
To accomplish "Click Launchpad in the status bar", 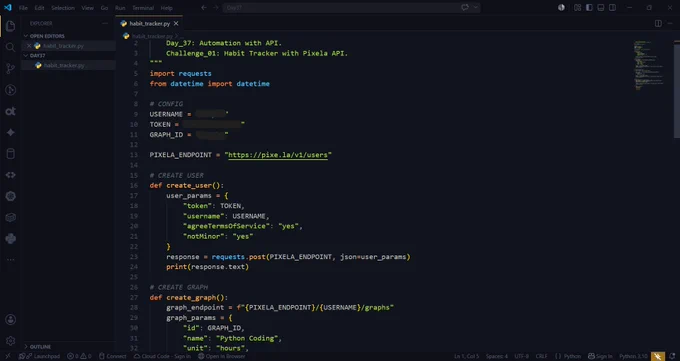I will click(39, 356).
